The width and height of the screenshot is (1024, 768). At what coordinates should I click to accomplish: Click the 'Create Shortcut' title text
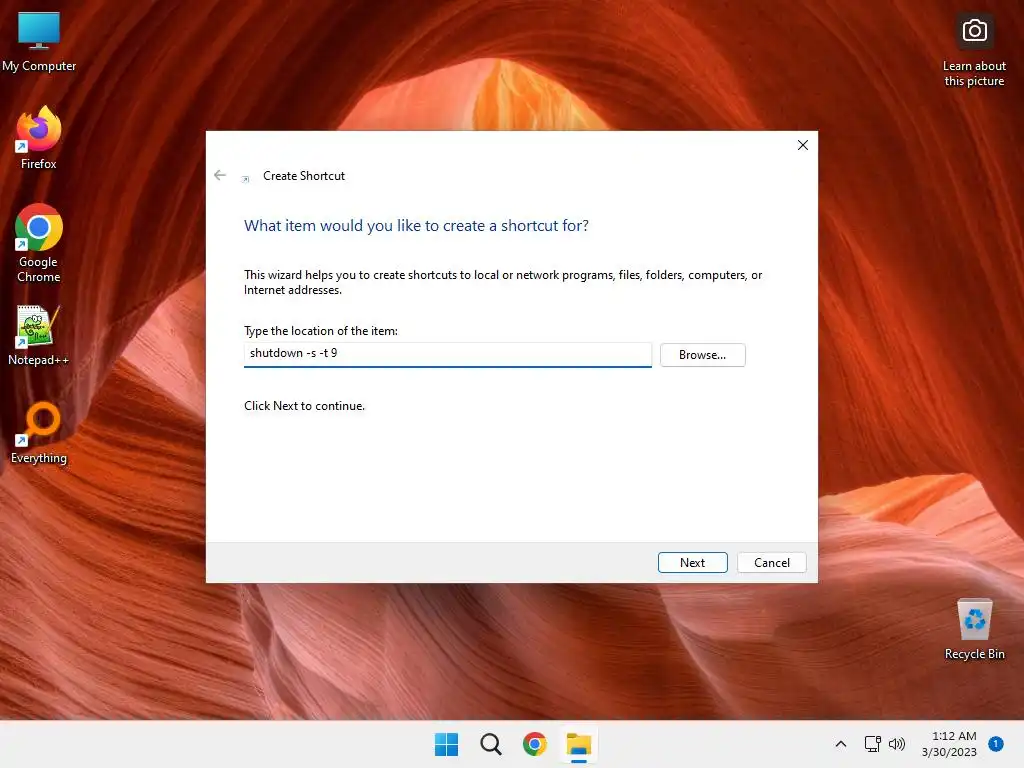pyautogui.click(x=304, y=176)
